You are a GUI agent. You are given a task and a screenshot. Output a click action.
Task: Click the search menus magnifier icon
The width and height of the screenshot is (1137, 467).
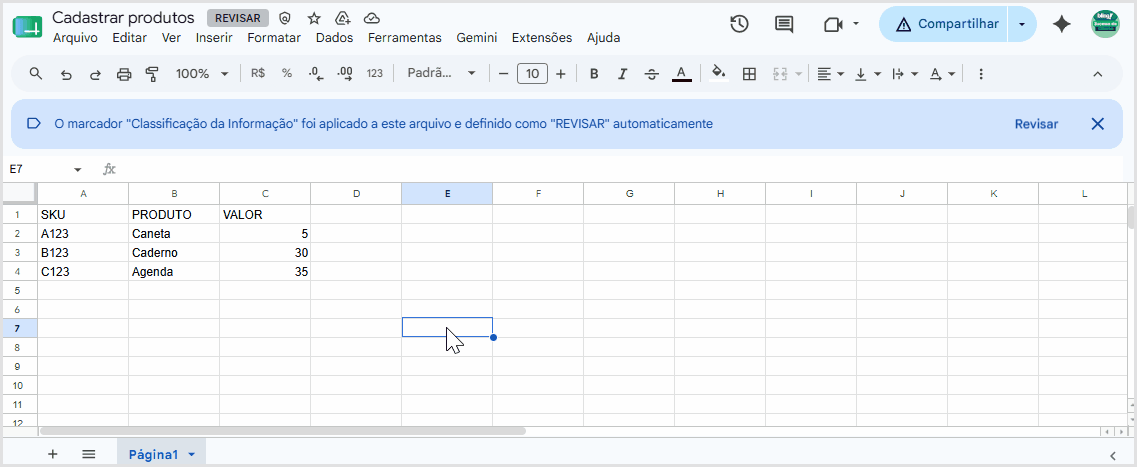click(x=36, y=73)
